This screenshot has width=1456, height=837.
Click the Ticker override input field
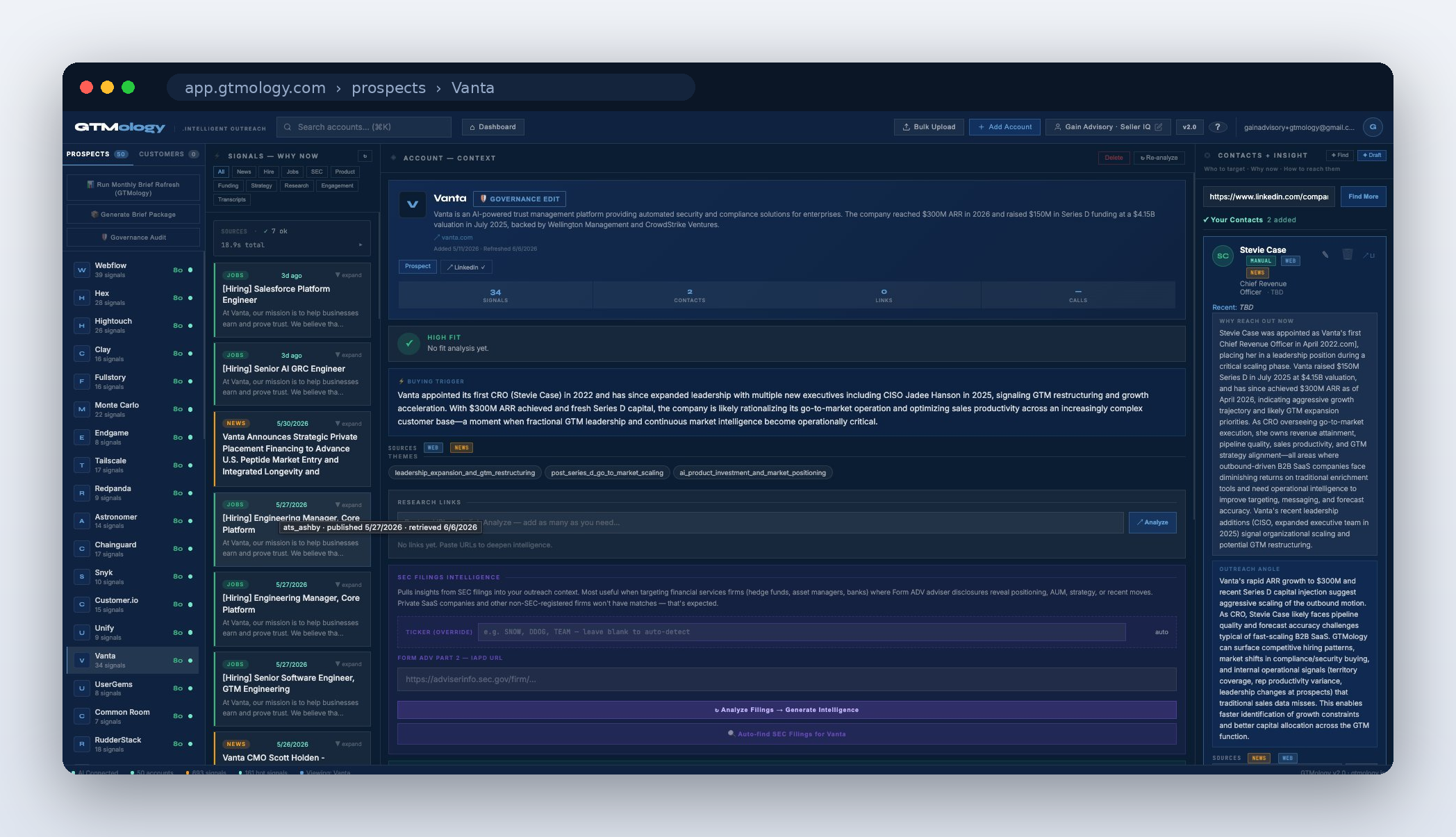[x=802, y=632]
